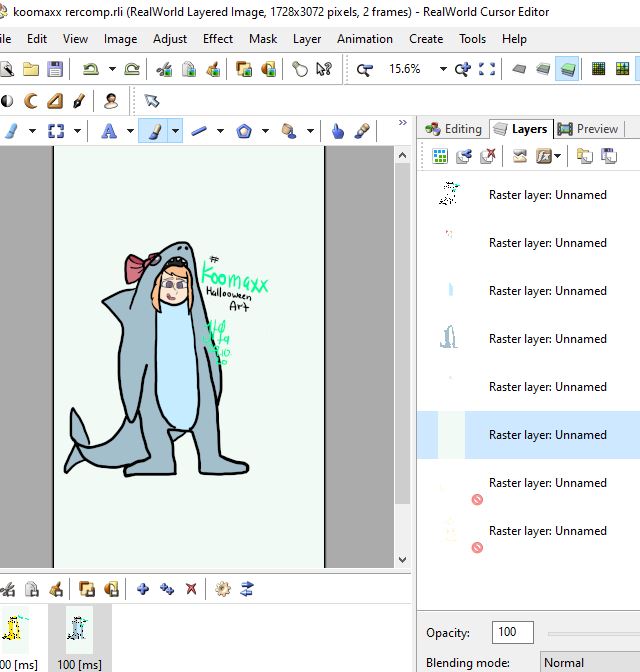640x672 pixels.
Task: Switch to the Editing tab
Action: tap(453, 129)
